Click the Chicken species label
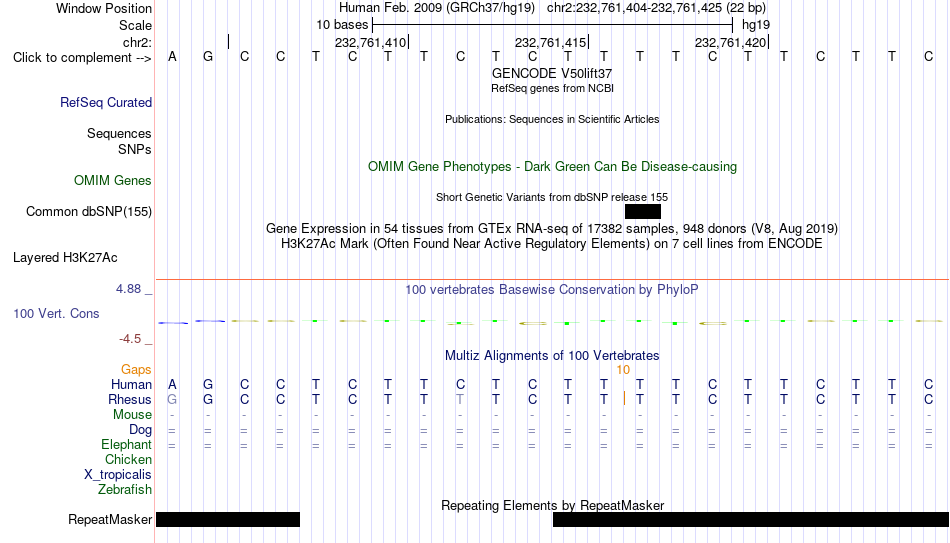Viewport: 950px width, 543px height. 128,459
